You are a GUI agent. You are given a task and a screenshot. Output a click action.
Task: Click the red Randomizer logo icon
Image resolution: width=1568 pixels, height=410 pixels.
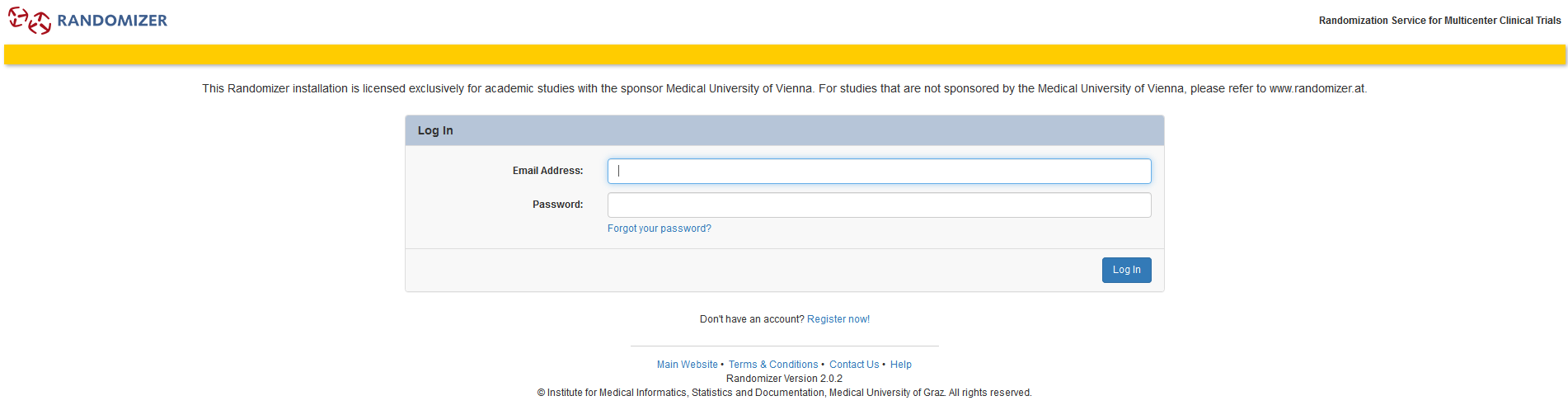coord(30,21)
